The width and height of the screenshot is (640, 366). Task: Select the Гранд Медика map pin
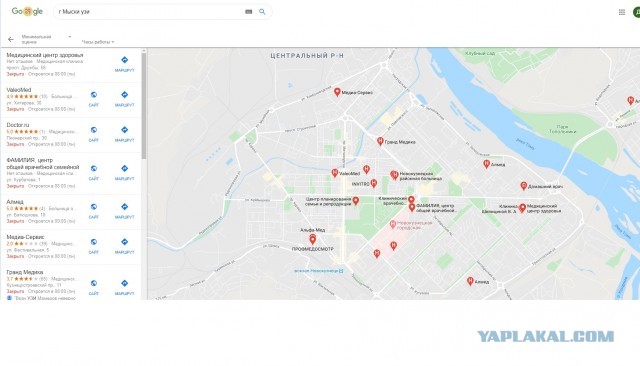point(380,142)
